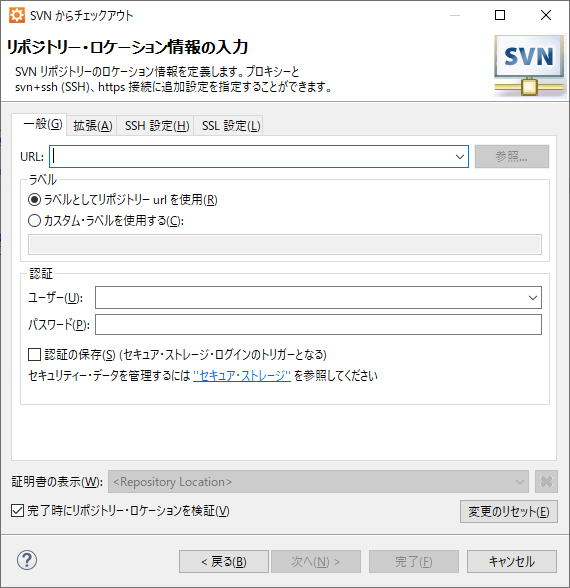Screen dimensions: 570x588
Task: Expand the ユーザー dropdown arrow
Action: 532,298
